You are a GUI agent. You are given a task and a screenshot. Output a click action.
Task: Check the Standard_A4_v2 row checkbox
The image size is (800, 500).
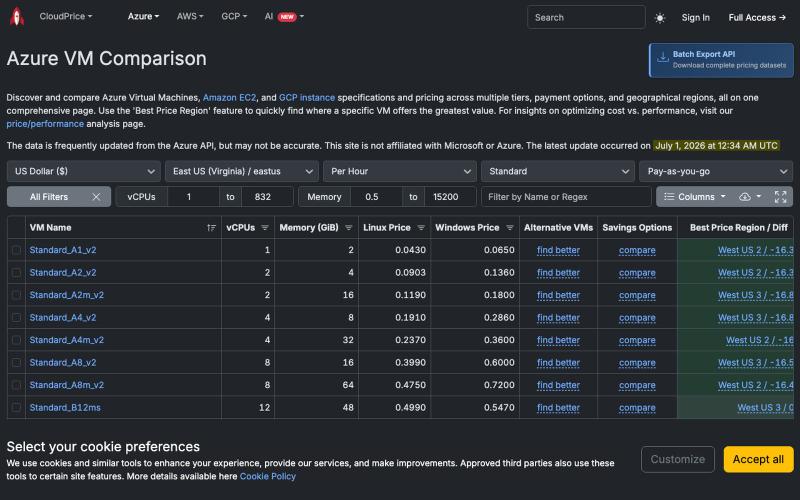tap(16, 317)
